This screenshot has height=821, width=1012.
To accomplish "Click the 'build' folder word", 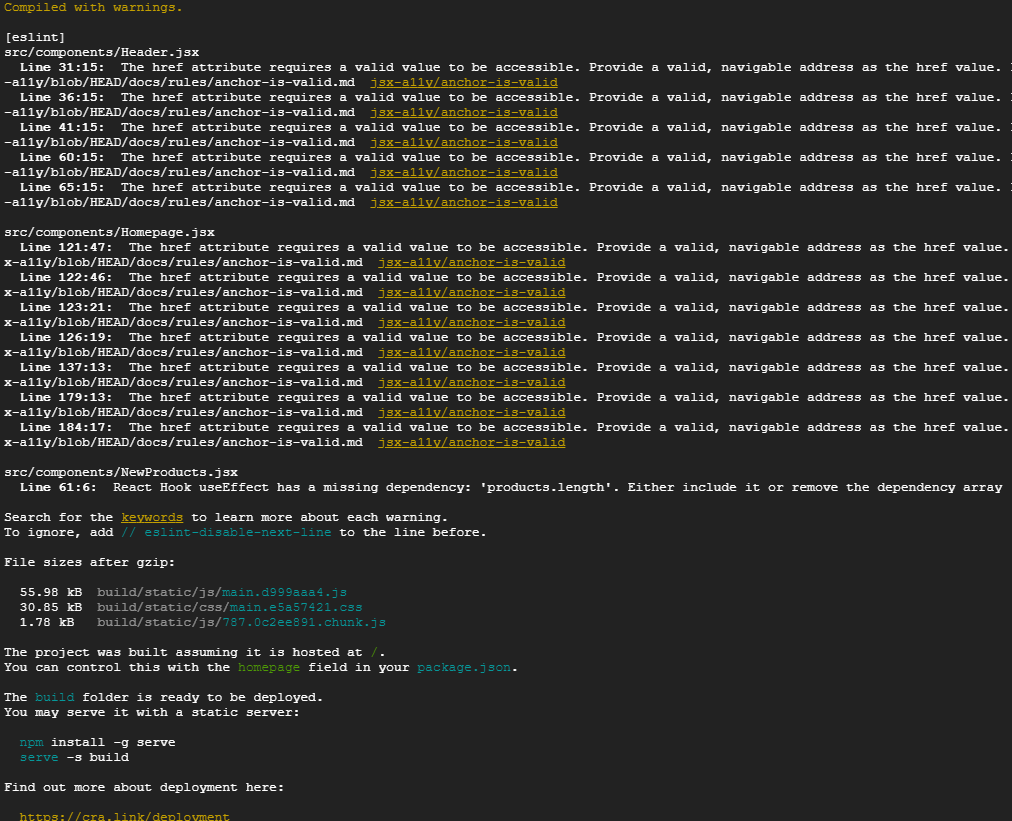I will click(54, 698).
